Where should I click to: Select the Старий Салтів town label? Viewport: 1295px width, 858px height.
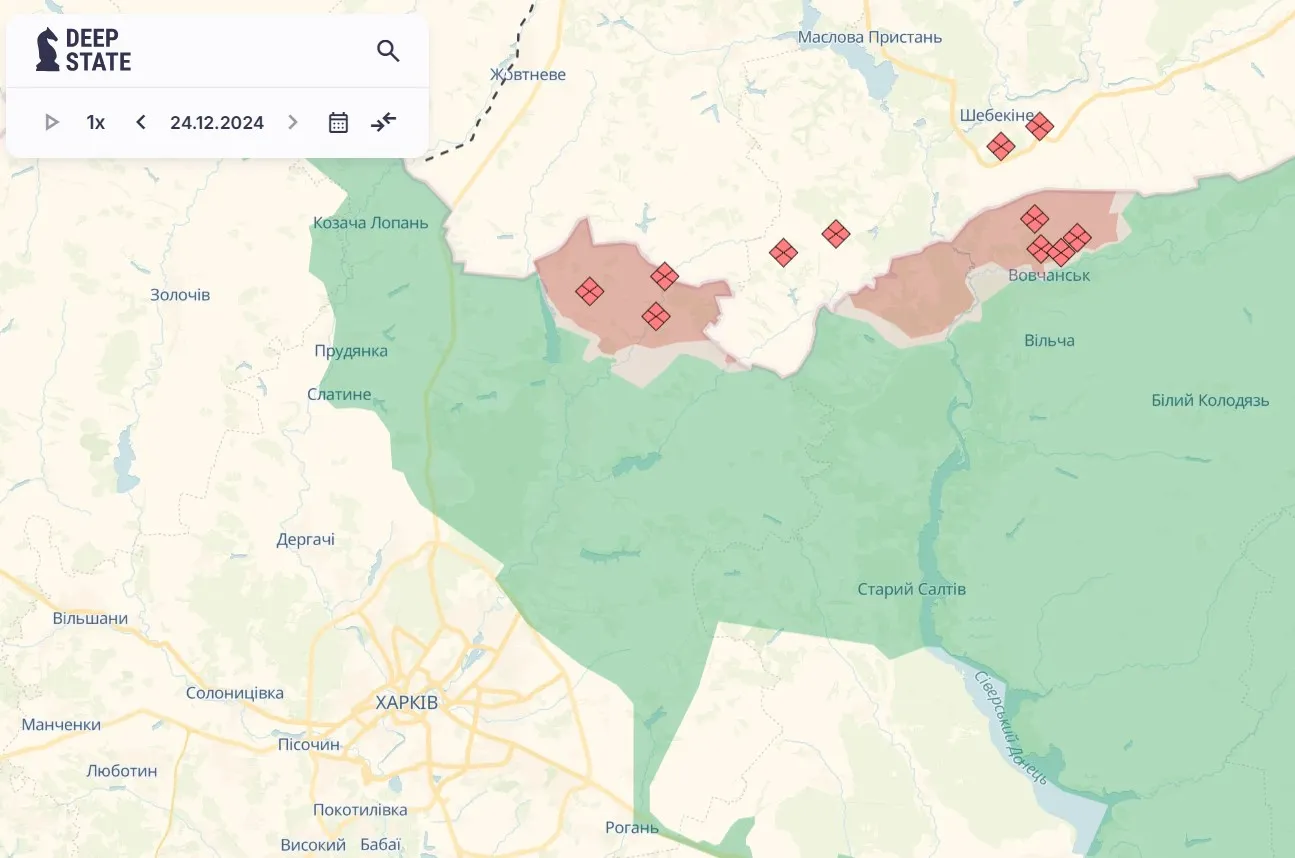tap(913, 588)
